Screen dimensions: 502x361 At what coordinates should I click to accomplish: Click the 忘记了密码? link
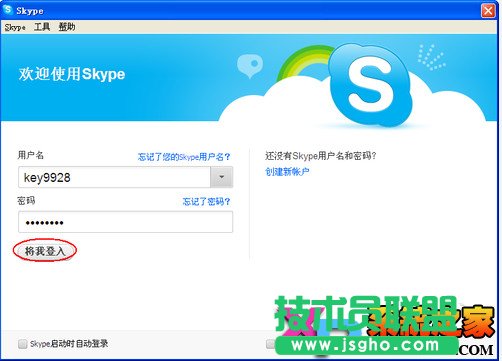tap(206, 202)
